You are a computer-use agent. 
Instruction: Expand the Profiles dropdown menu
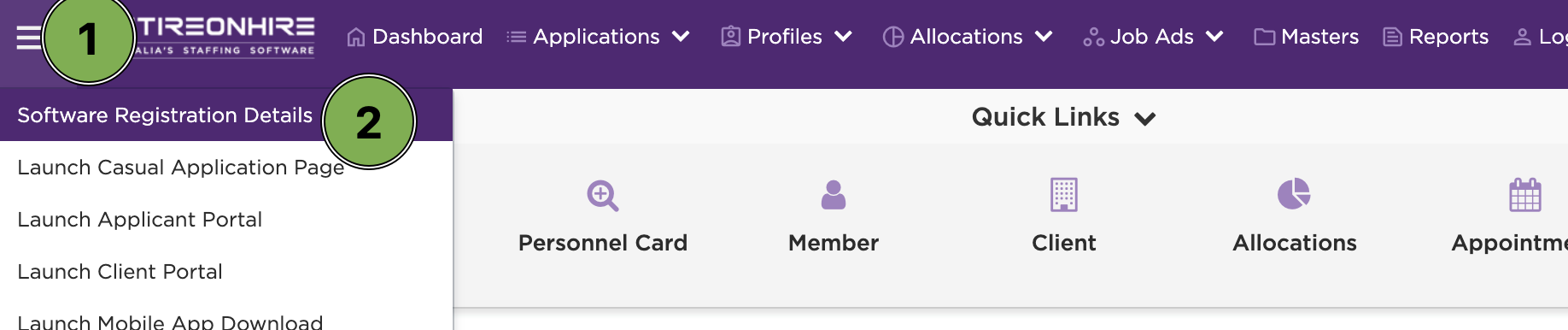click(x=787, y=37)
